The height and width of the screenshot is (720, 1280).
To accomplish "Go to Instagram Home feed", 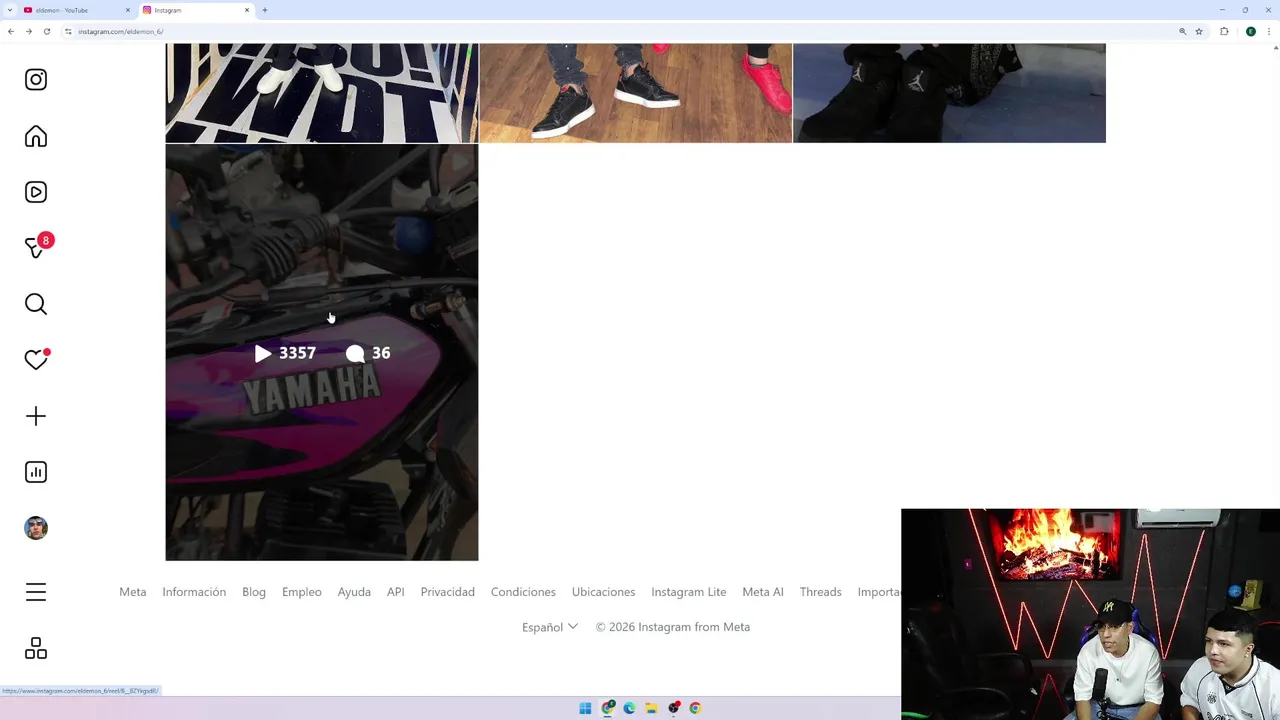I will tap(36, 136).
